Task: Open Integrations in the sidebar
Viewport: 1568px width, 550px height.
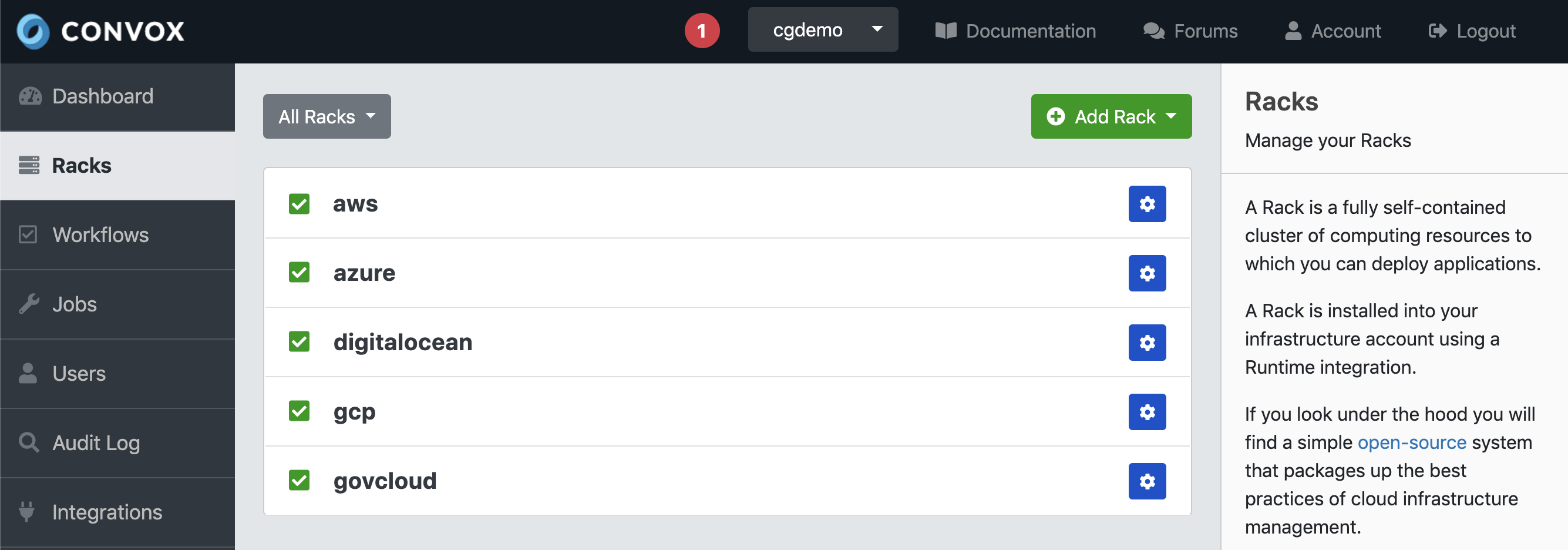Action: (x=107, y=512)
